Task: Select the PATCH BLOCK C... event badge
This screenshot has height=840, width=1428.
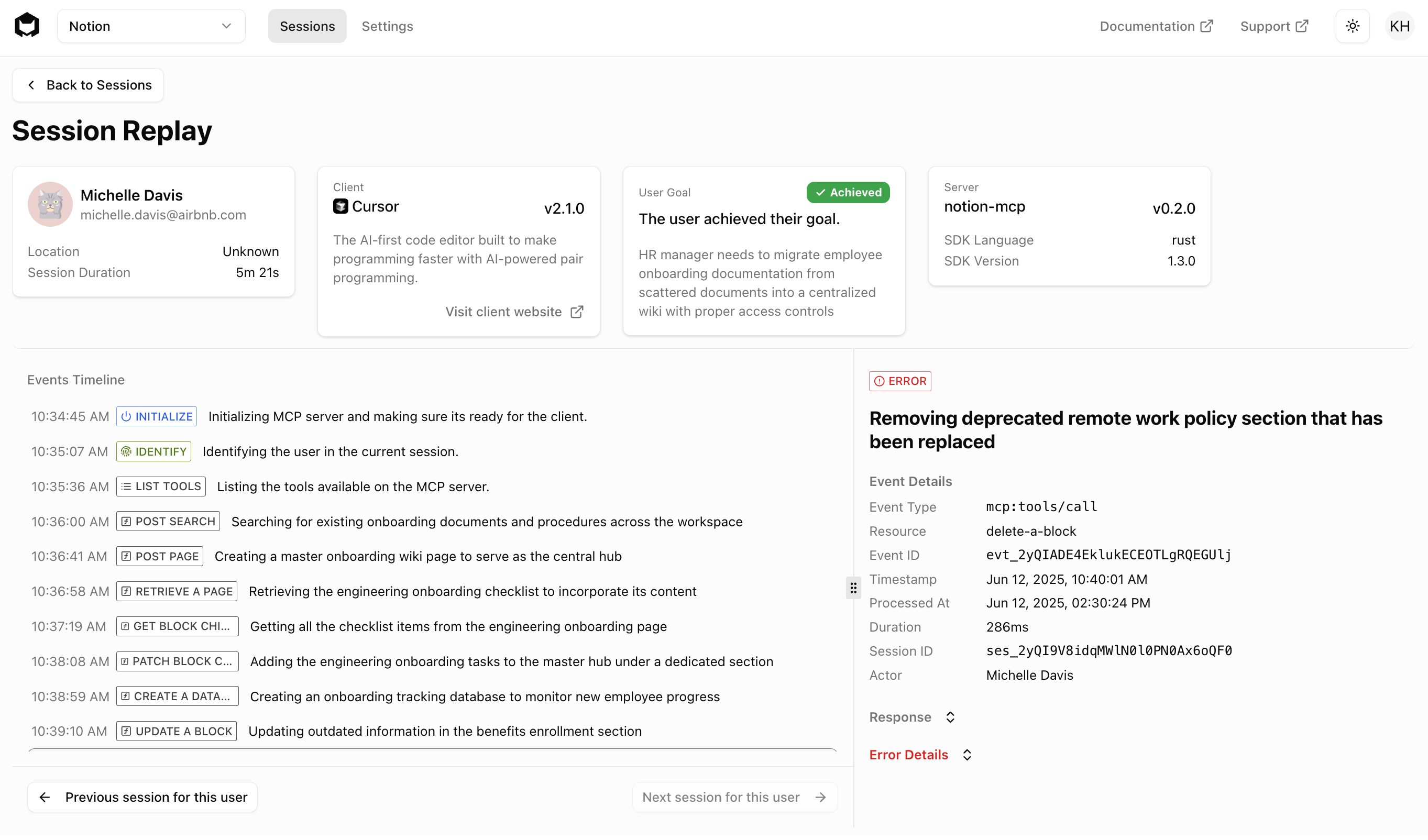Action: coord(178,661)
